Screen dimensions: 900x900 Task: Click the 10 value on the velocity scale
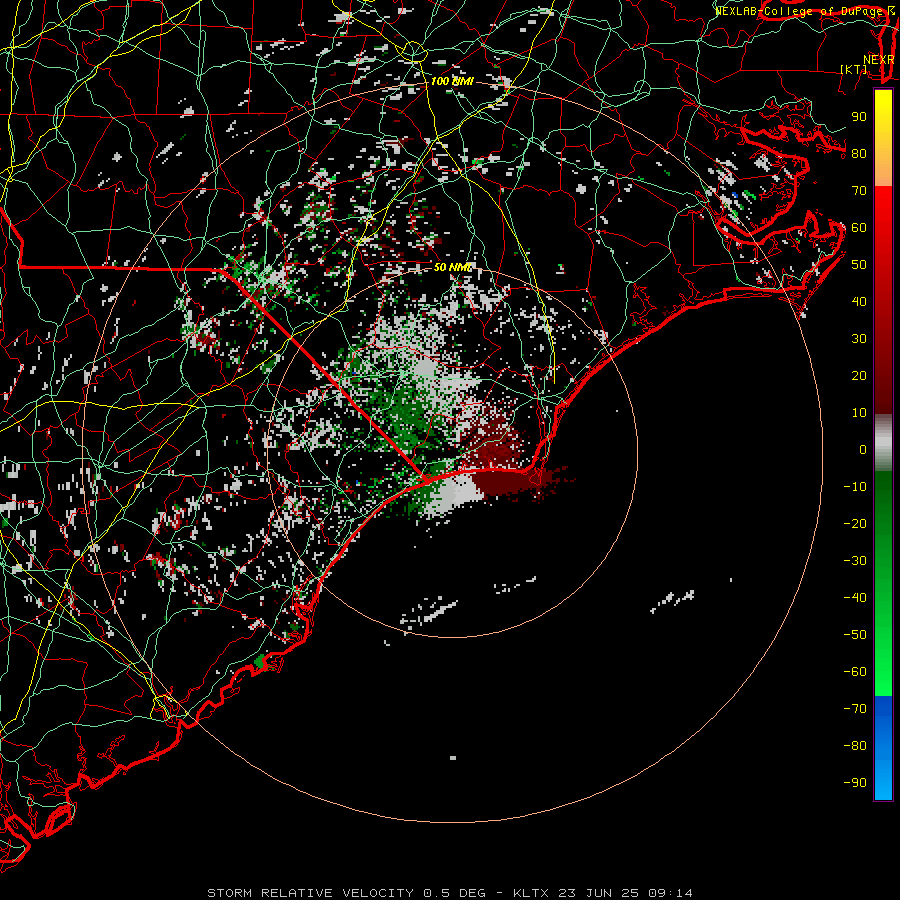859,413
